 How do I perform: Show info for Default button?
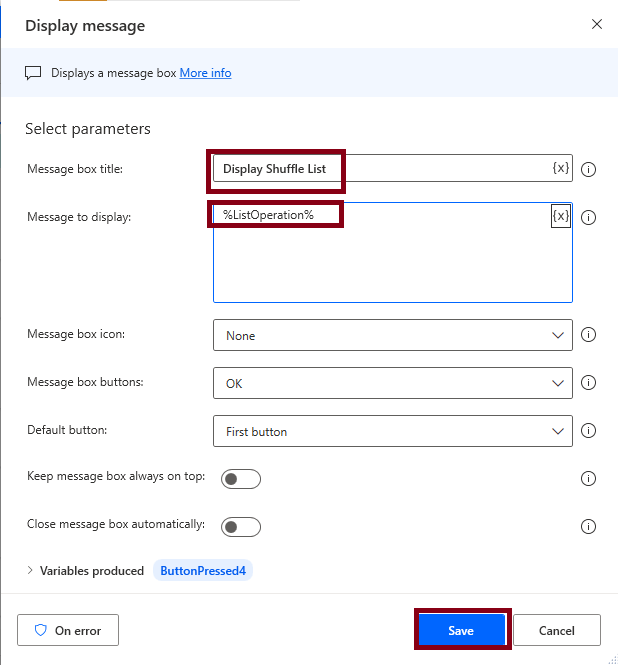pos(589,431)
